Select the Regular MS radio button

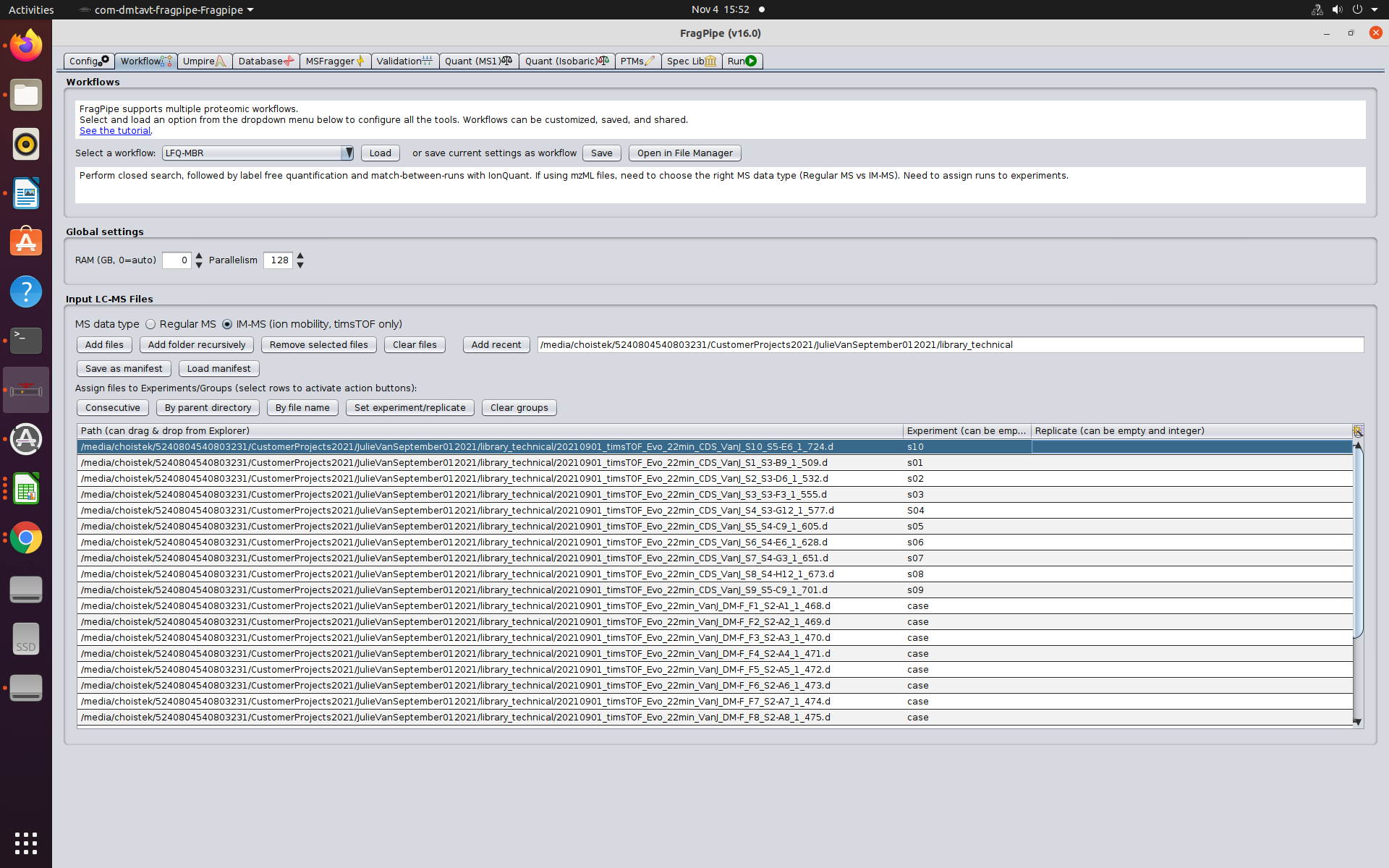(x=150, y=324)
